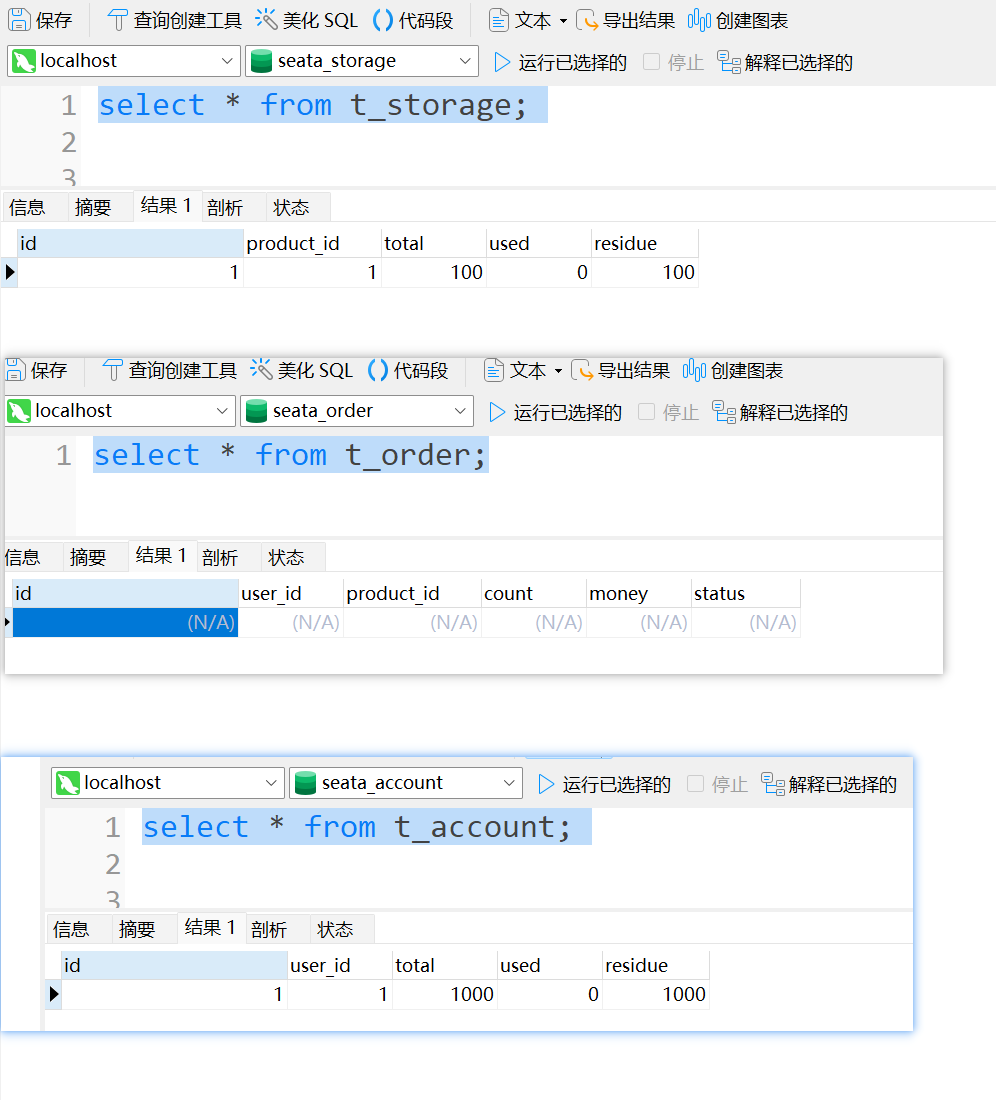996x1100 pixels.
Task: Click row indicator arrow of t_account result row
Action: [54, 994]
